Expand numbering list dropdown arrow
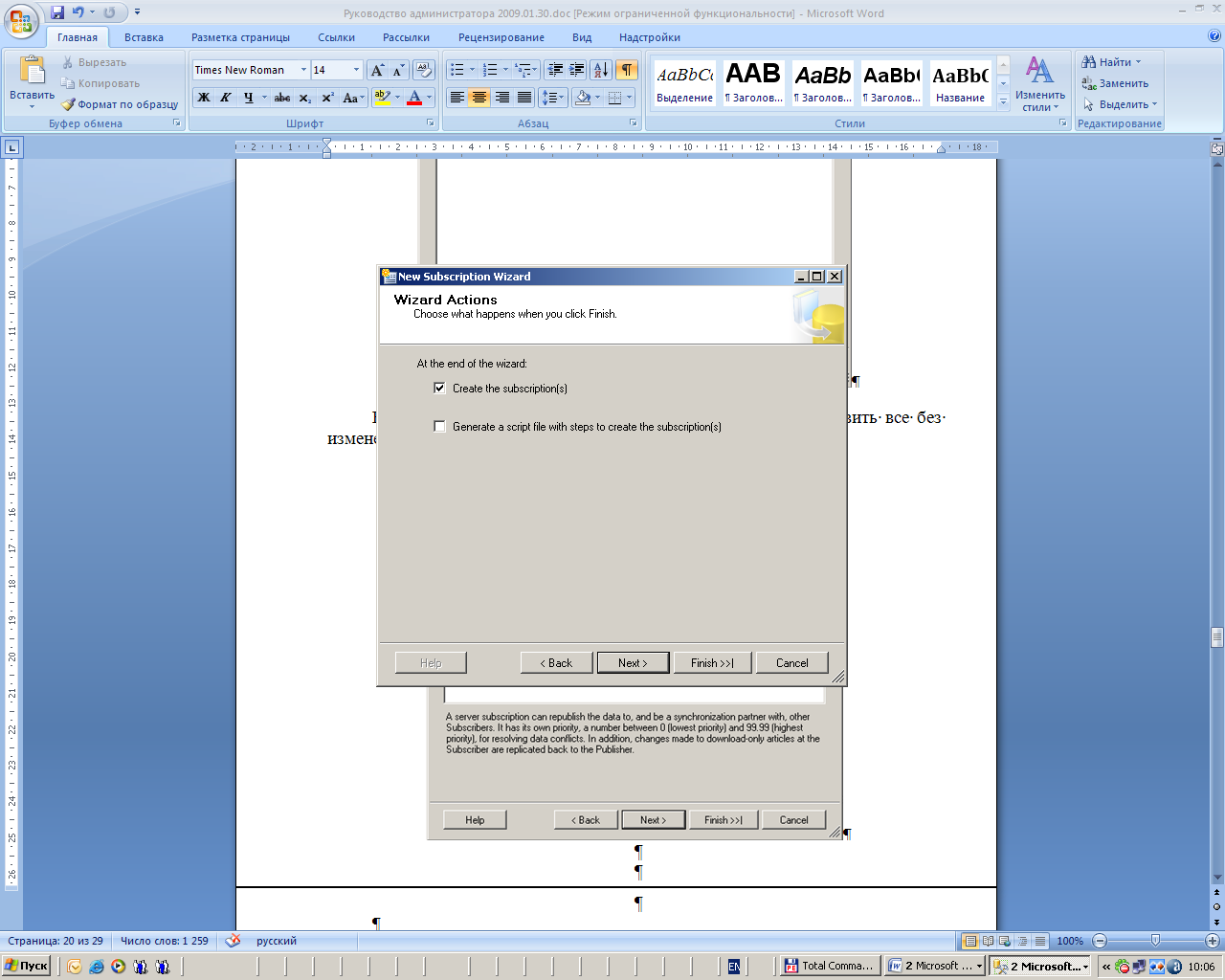Image resolution: width=1225 pixels, height=980 pixels. [505, 70]
